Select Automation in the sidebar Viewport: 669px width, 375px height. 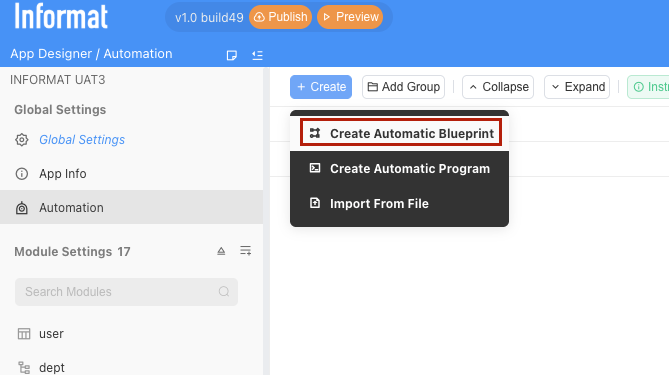131,207
